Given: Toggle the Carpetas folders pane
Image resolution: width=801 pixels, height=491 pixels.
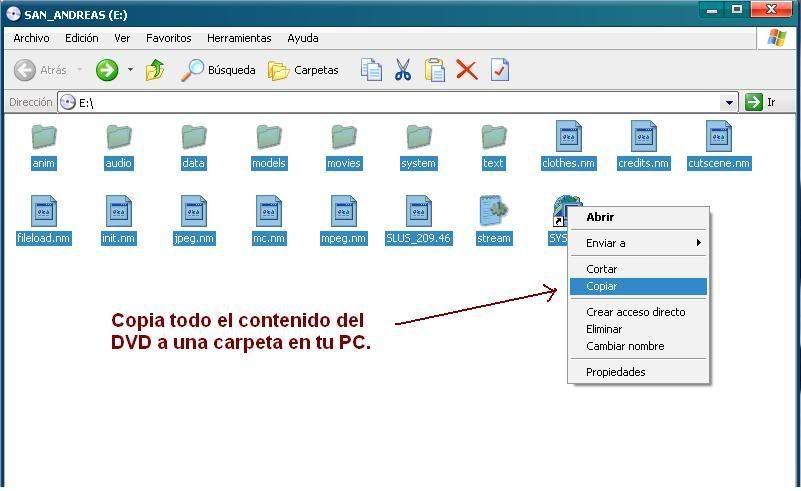Looking at the screenshot, I should [303, 71].
